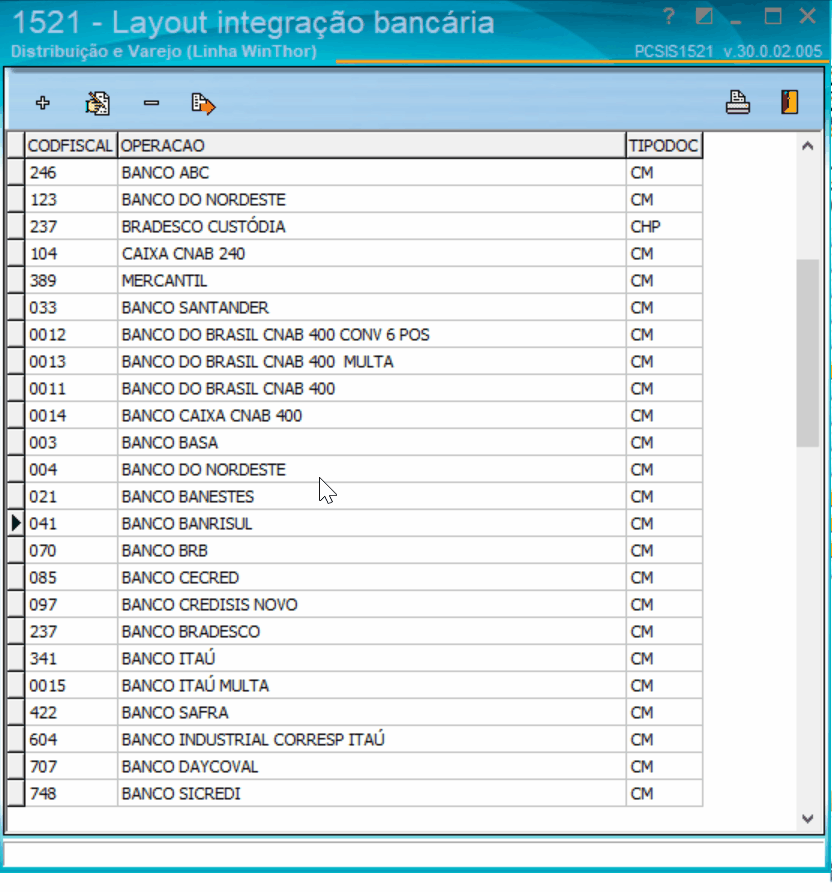
Task: Click the edit layout document icon
Action: (97, 103)
